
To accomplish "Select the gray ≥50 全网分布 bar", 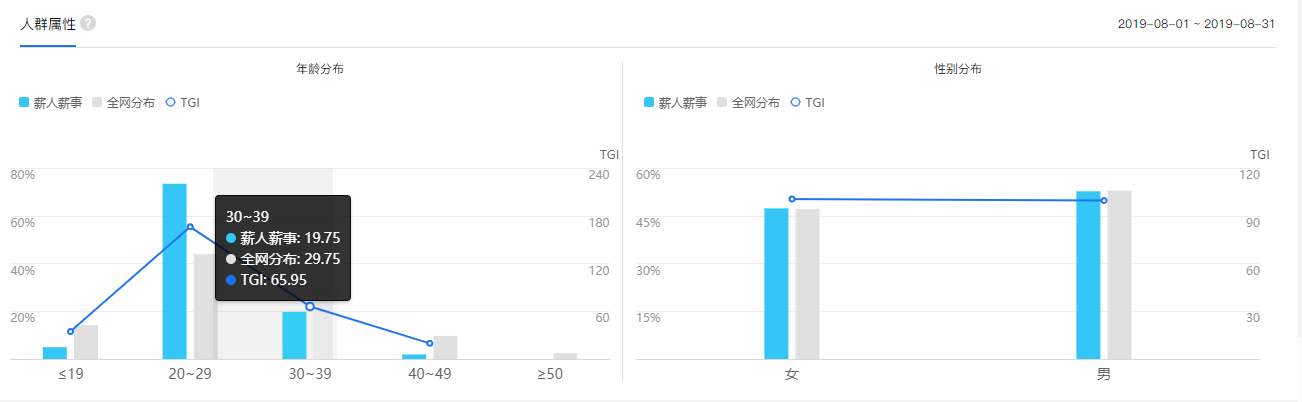I will [x=565, y=356].
